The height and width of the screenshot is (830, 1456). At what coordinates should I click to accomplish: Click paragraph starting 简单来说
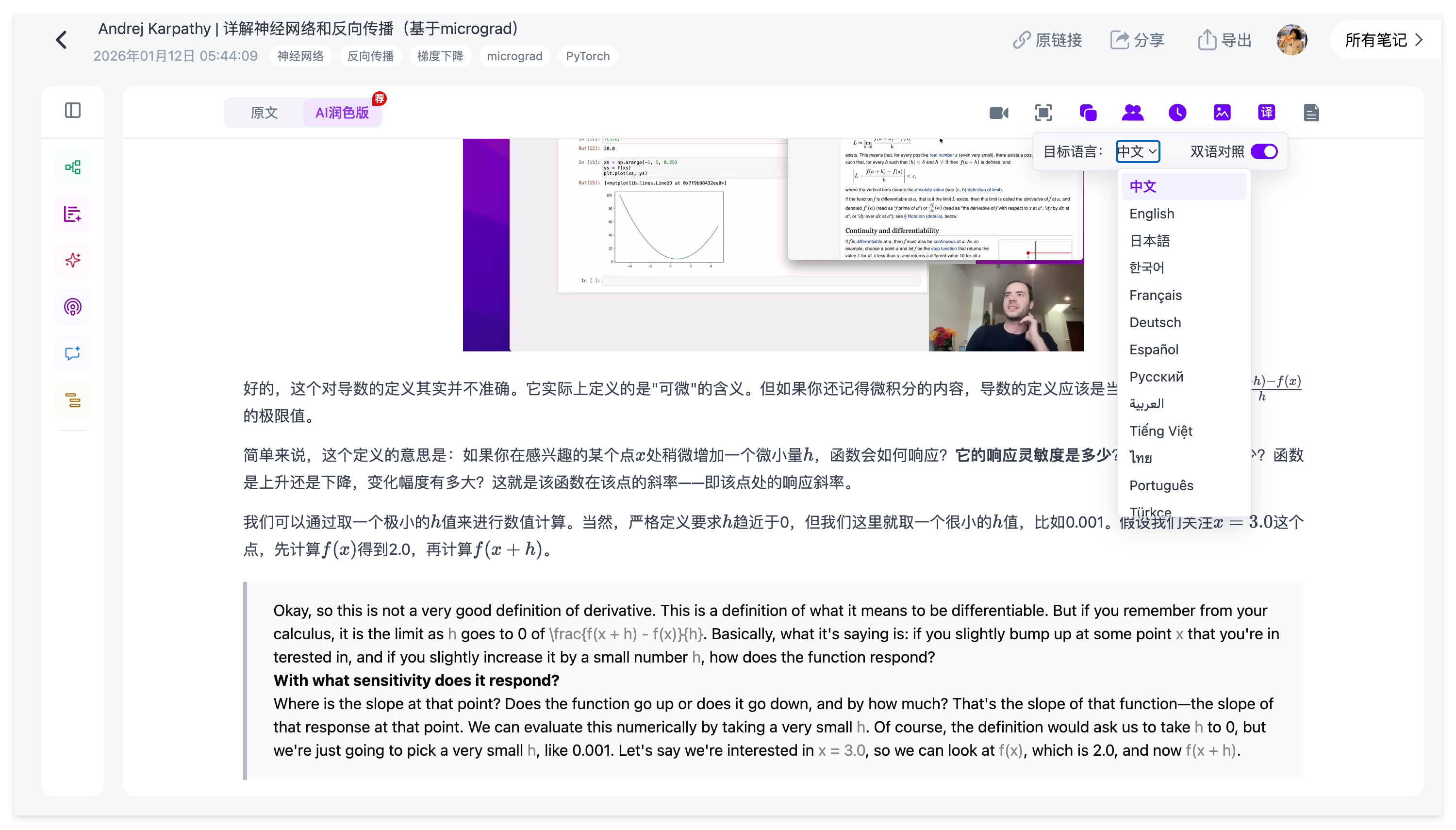click(x=773, y=468)
